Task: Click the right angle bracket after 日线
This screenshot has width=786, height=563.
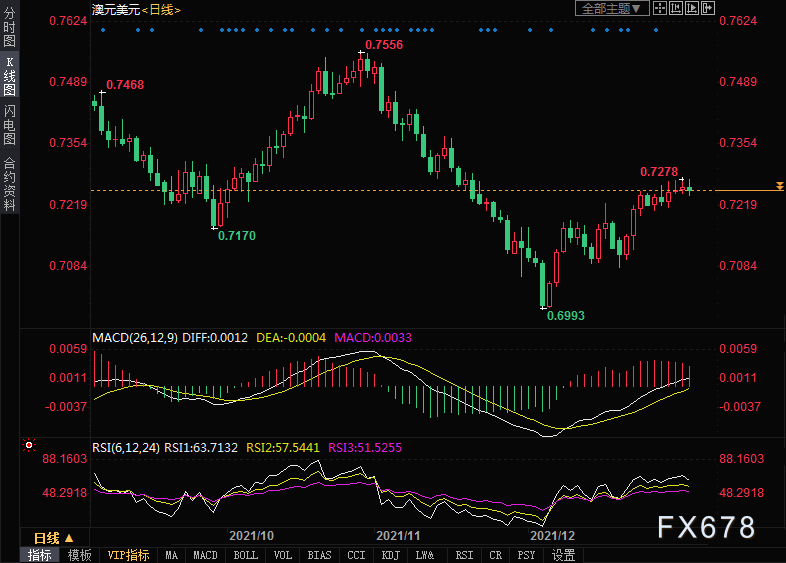Action: 178,9
